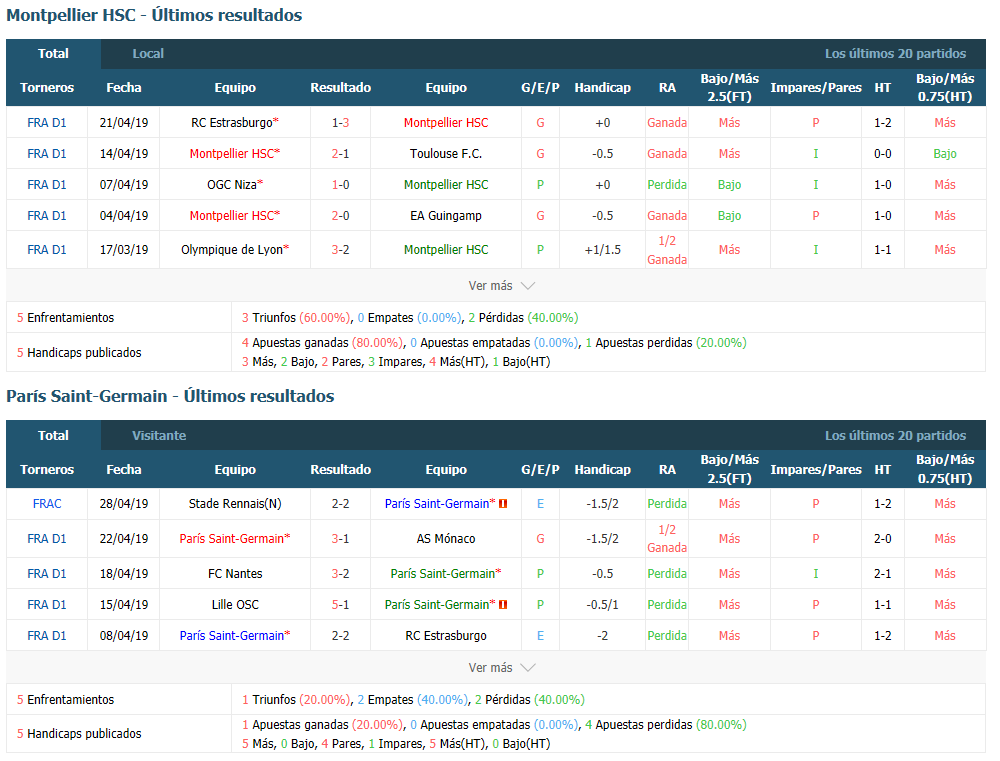Expand París Saint-Germain 'Ver más' chevron
The height and width of the screenshot is (761, 1000).
[527, 668]
